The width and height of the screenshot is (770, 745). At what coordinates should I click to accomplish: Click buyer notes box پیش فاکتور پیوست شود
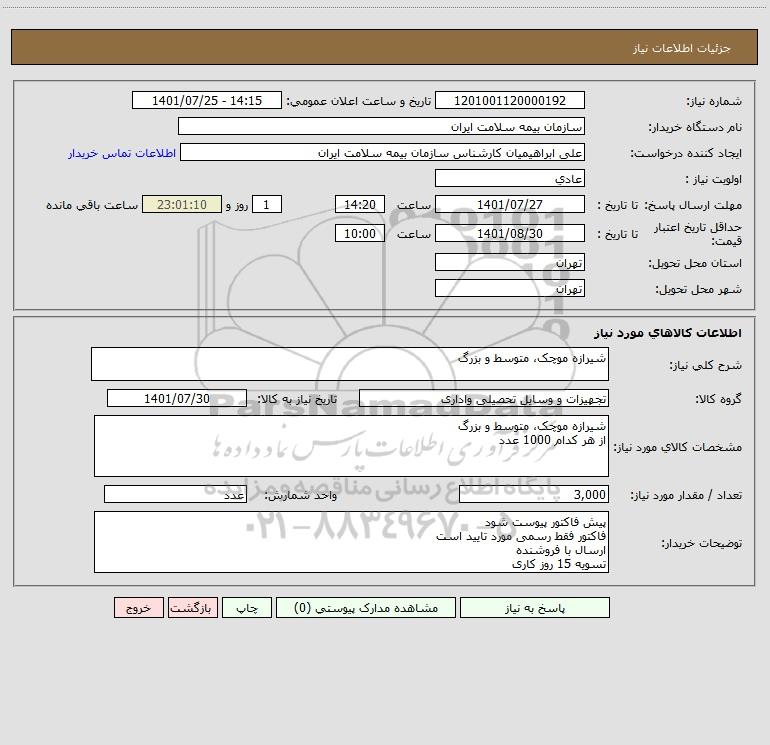tap(351, 542)
